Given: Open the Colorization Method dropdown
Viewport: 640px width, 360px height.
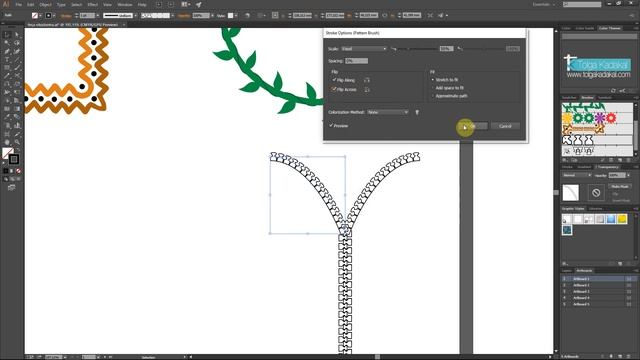Looking at the screenshot, I should point(387,112).
